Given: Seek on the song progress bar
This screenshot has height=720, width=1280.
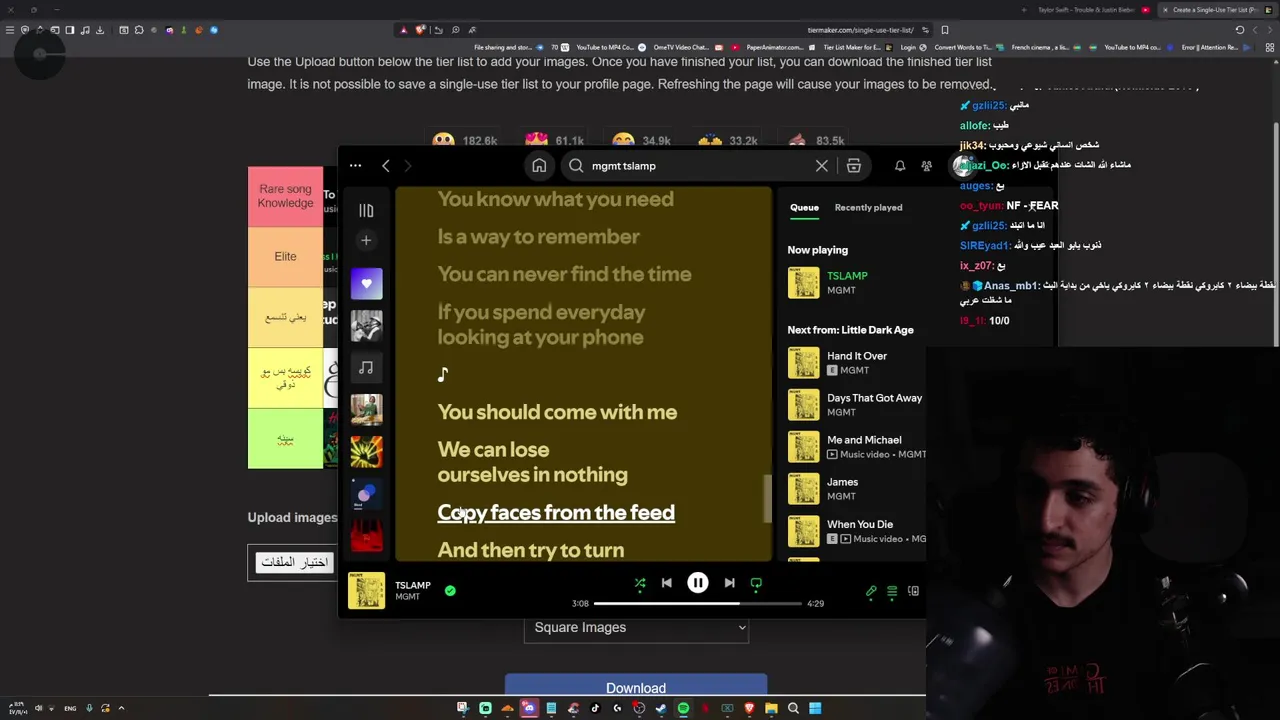Looking at the screenshot, I should [x=698, y=604].
